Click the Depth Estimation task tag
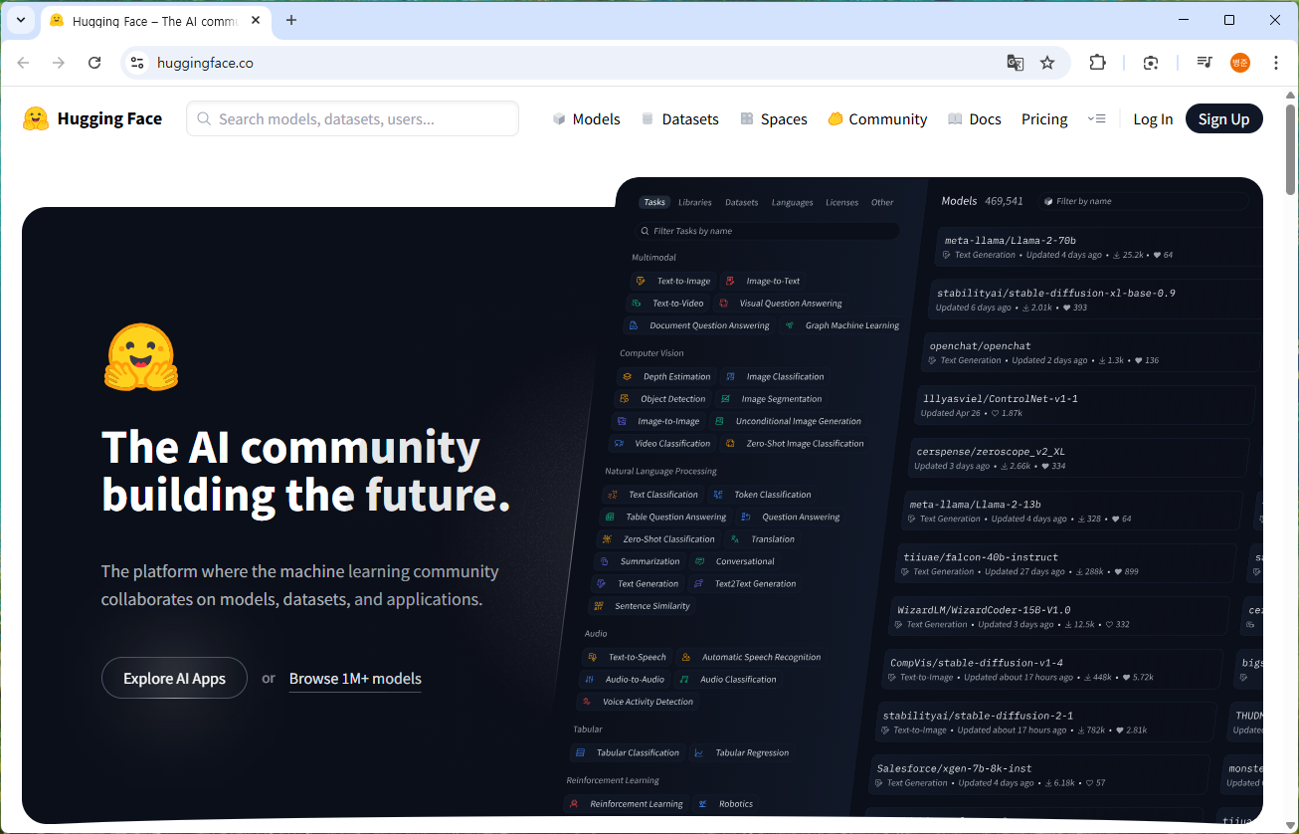 click(x=667, y=377)
